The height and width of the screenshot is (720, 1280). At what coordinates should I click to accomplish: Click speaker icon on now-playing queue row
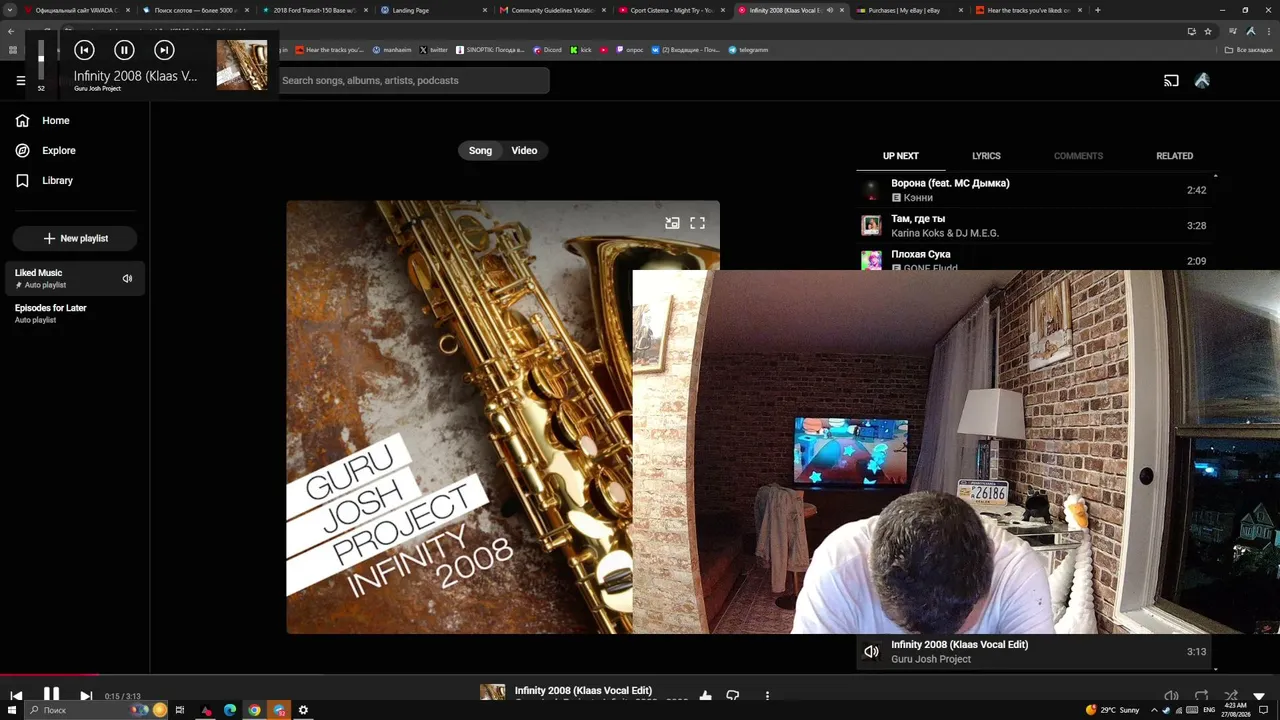[872, 652]
